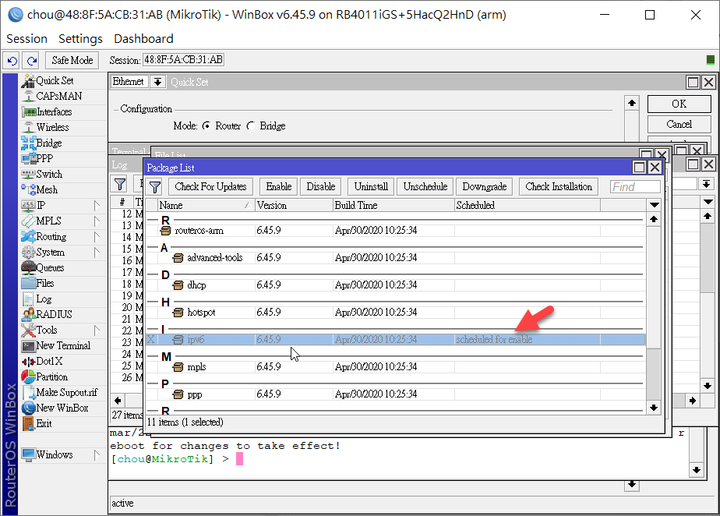720x516 pixels.
Task: Expand the Windows submenu
Action: tap(96, 455)
